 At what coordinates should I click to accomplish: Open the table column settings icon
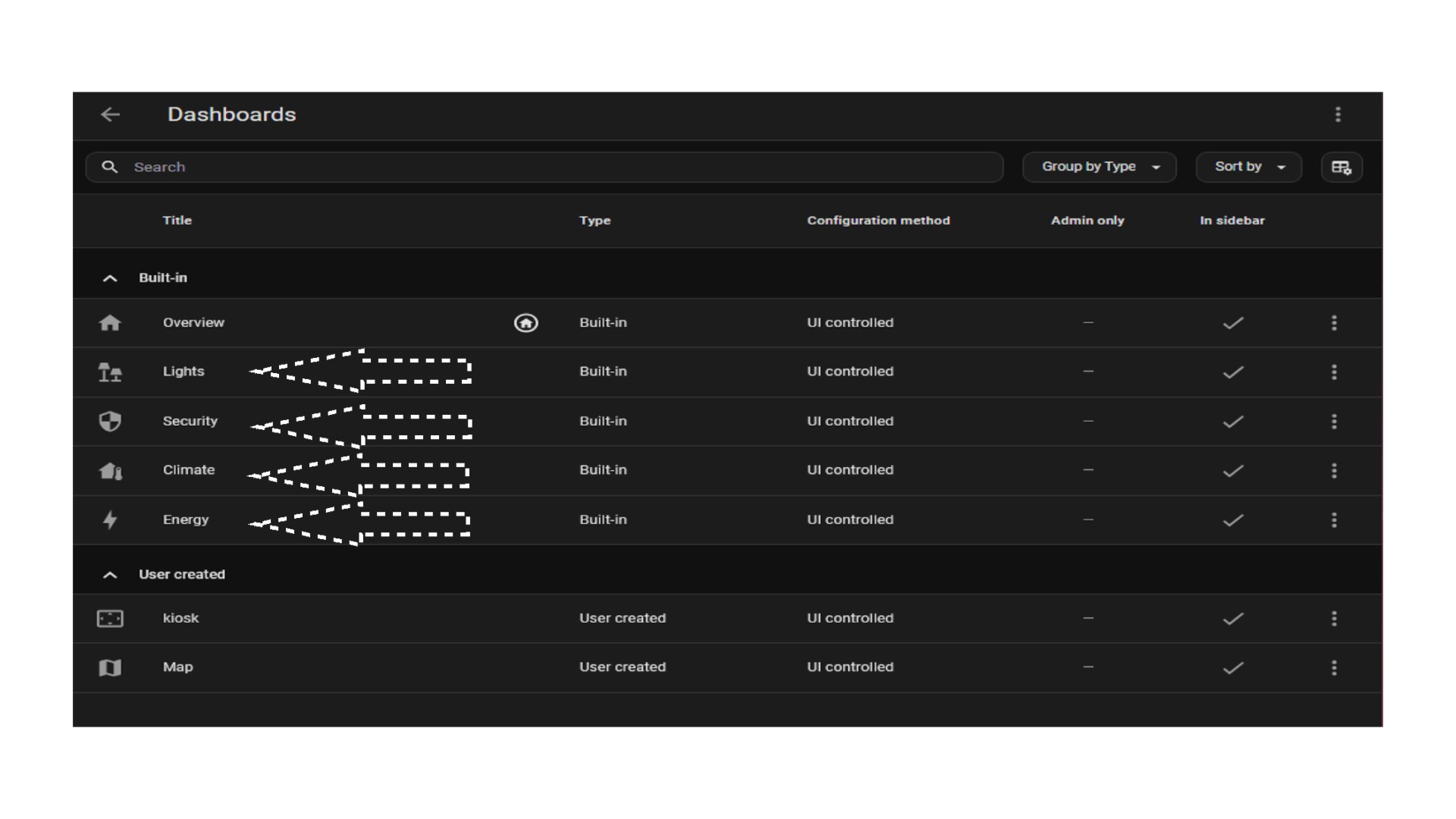coord(1341,168)
